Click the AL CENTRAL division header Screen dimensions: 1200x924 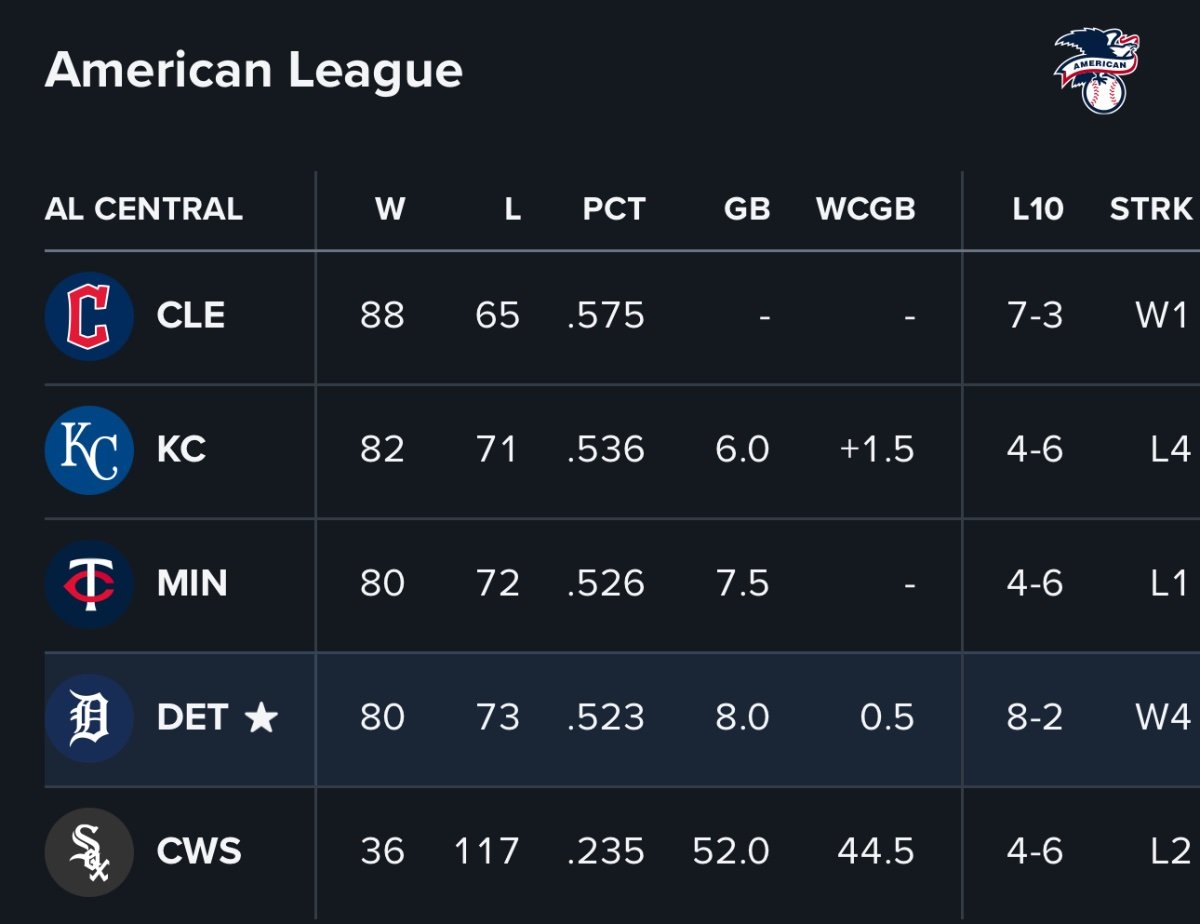tap(144, 209)
